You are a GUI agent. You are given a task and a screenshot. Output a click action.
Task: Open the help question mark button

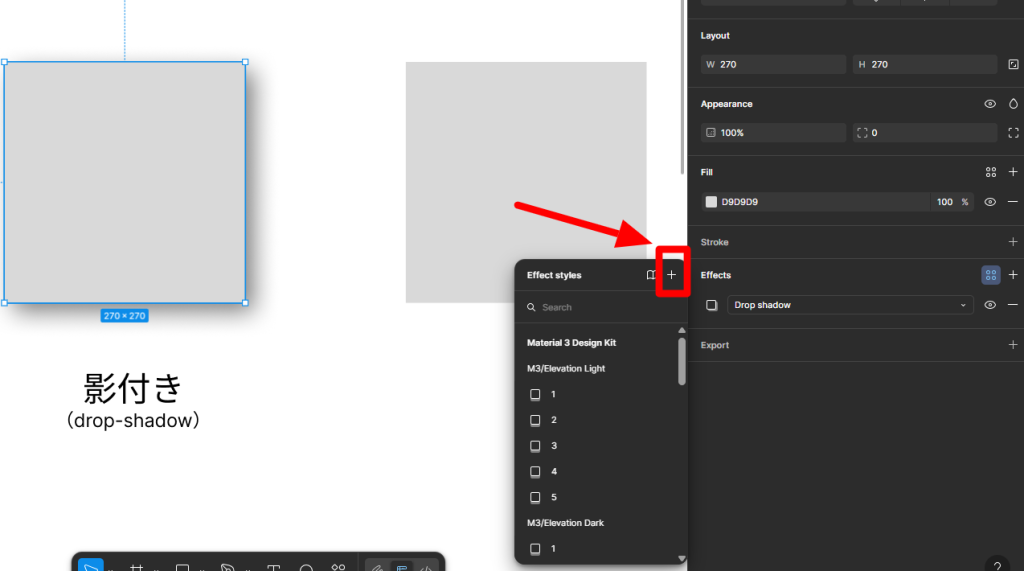pyautogui.click(x=997, y=564)
